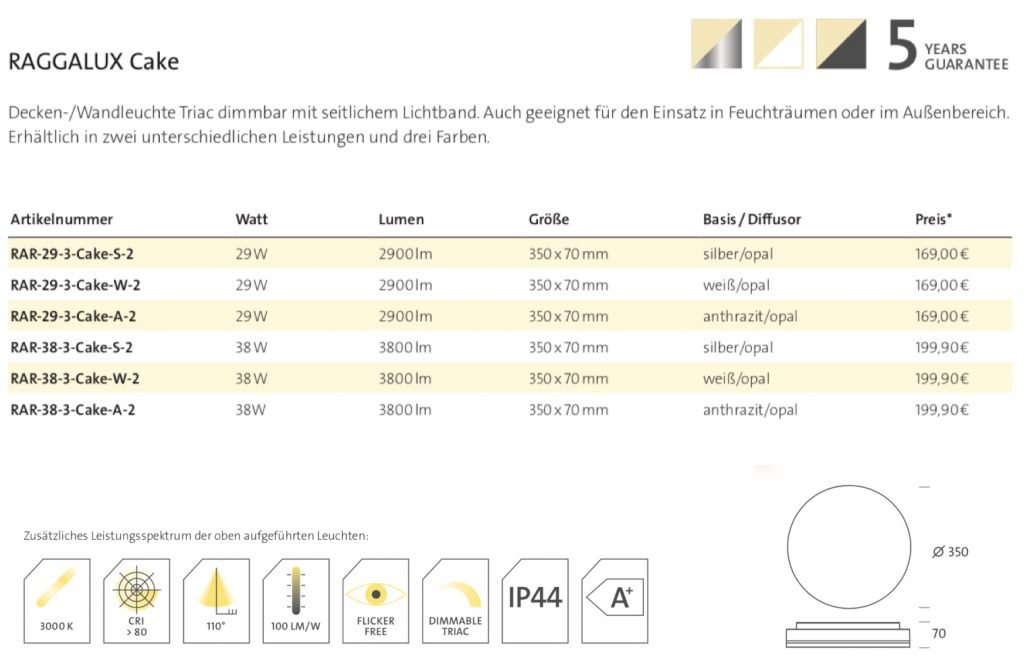Click the 169,00€ price in RAR-29-3-Cake-W-2 row
Viewport: 1024px width, 666px height.
coord(942,285)
